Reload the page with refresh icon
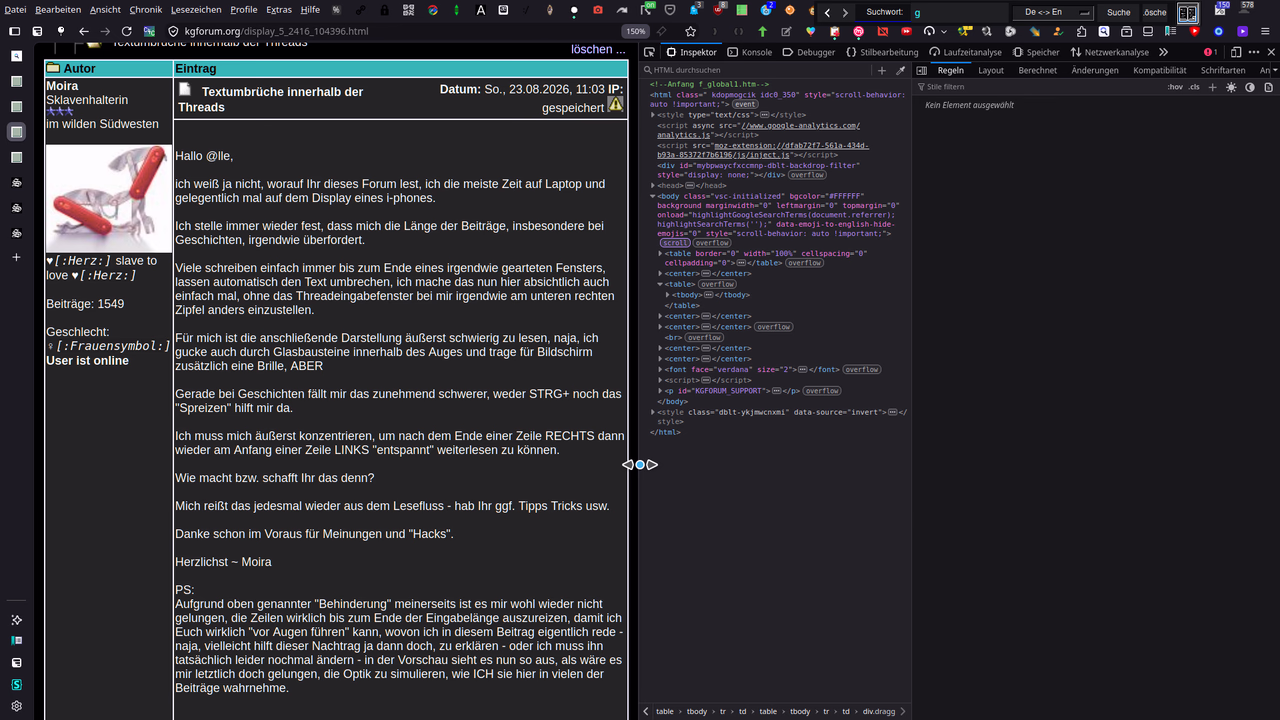 coord(126,31)
